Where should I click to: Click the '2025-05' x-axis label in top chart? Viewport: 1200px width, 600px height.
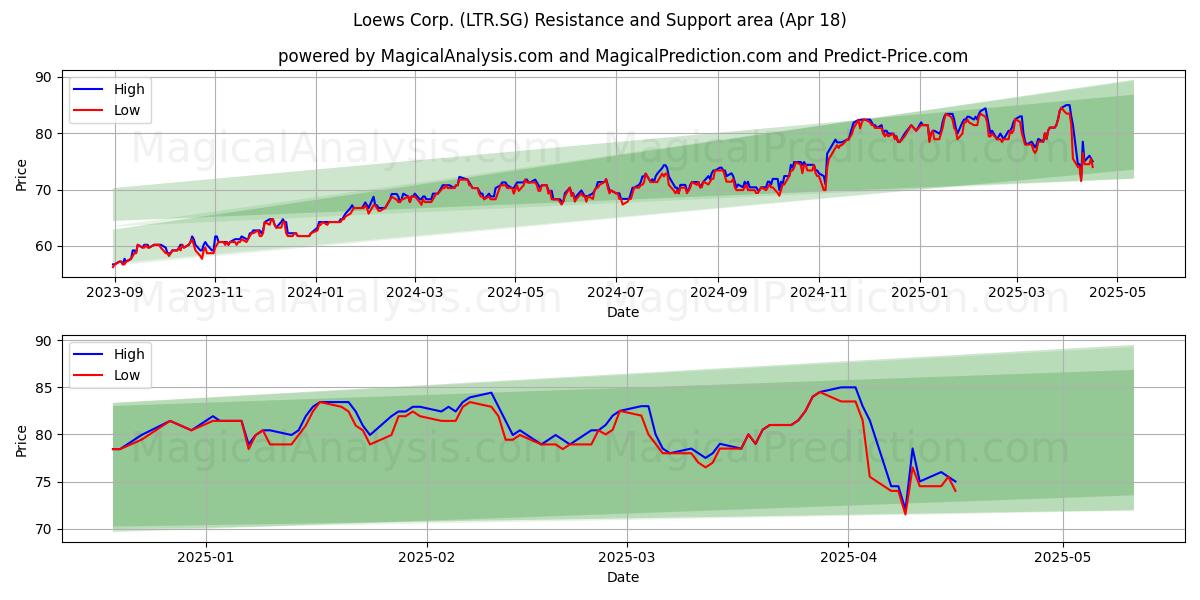pyautogui.click(x=1118, y=292)
